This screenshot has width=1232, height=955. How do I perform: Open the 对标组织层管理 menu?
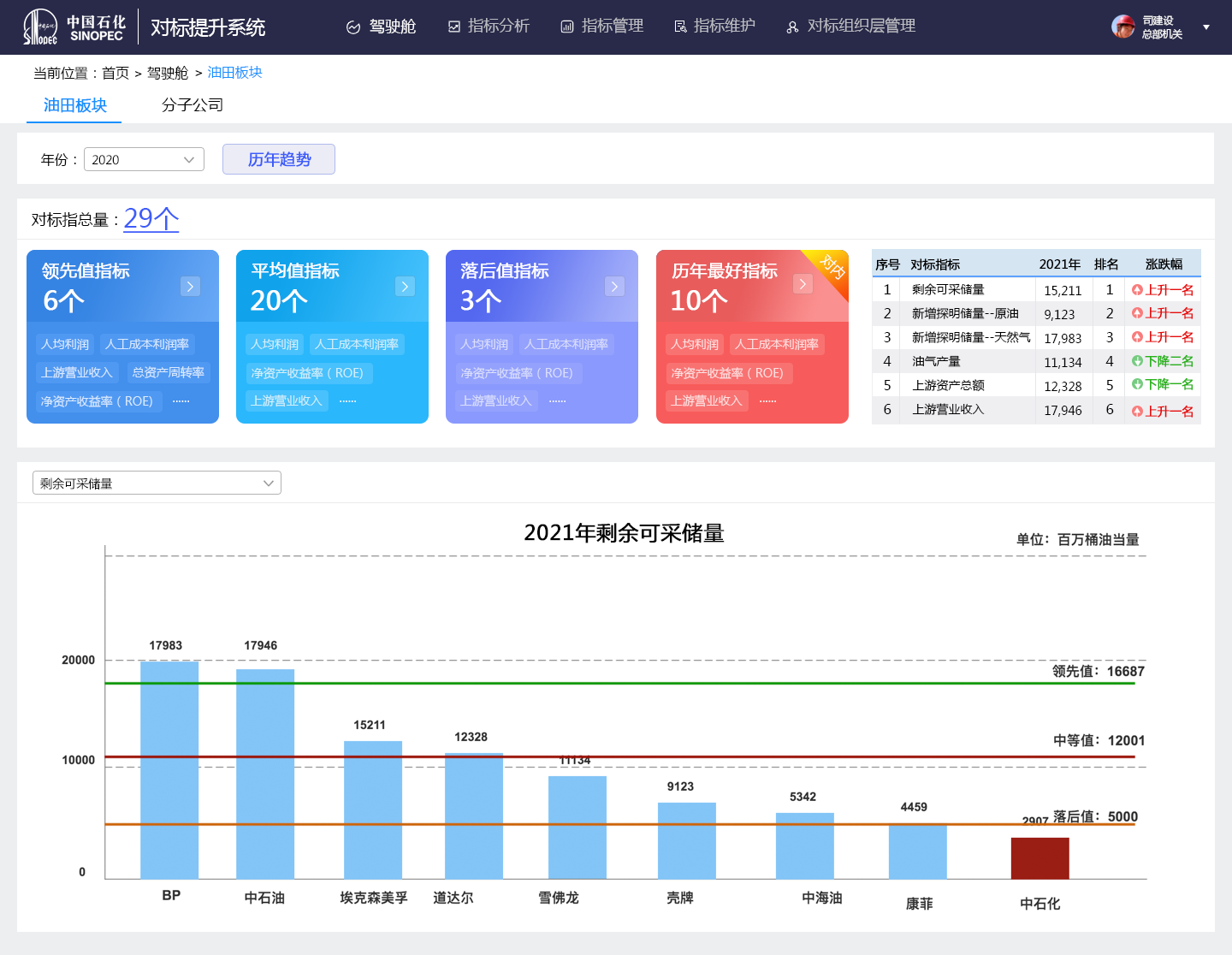click(x=850, y=27)
